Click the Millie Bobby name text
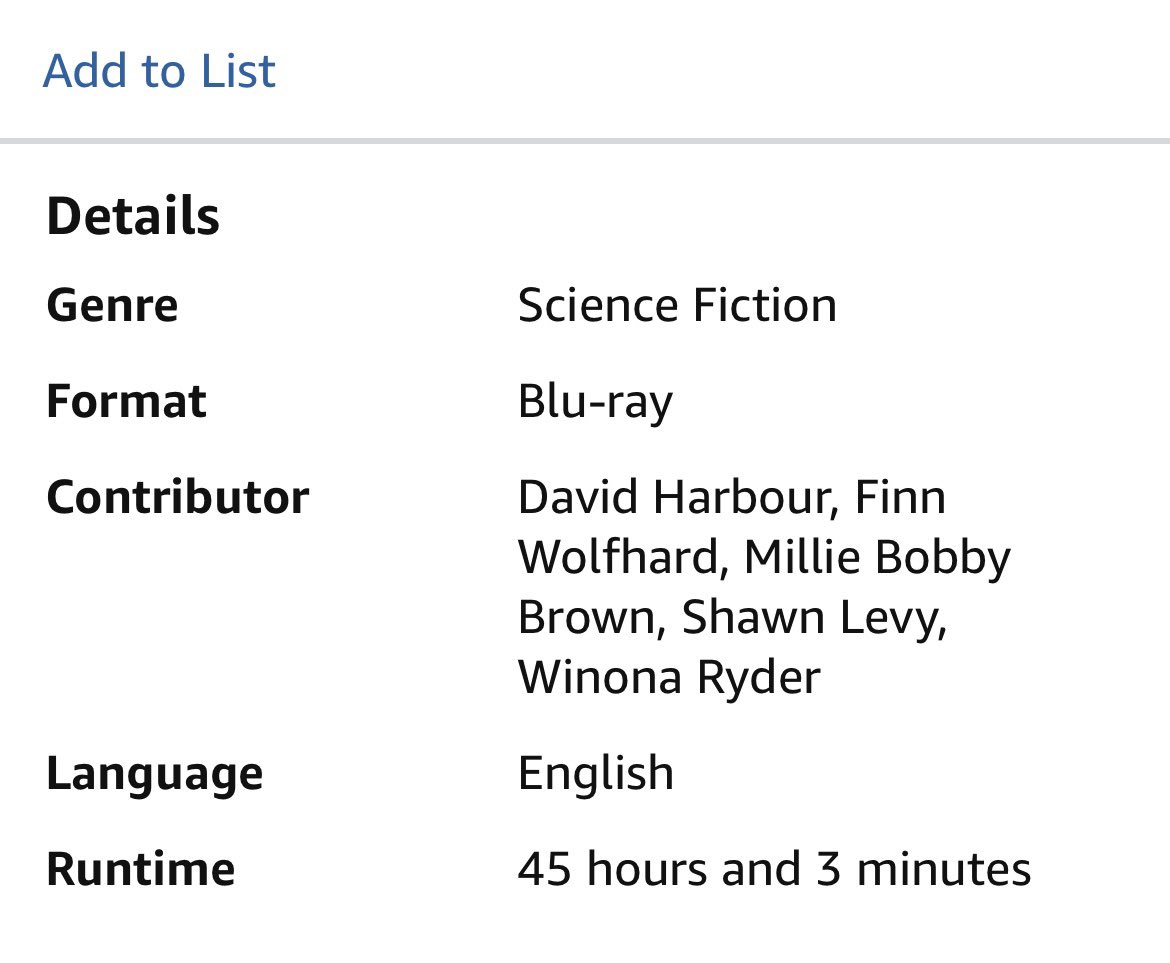Image resolution: width=1170 pixels, height=963 pixels. (877, 559)
